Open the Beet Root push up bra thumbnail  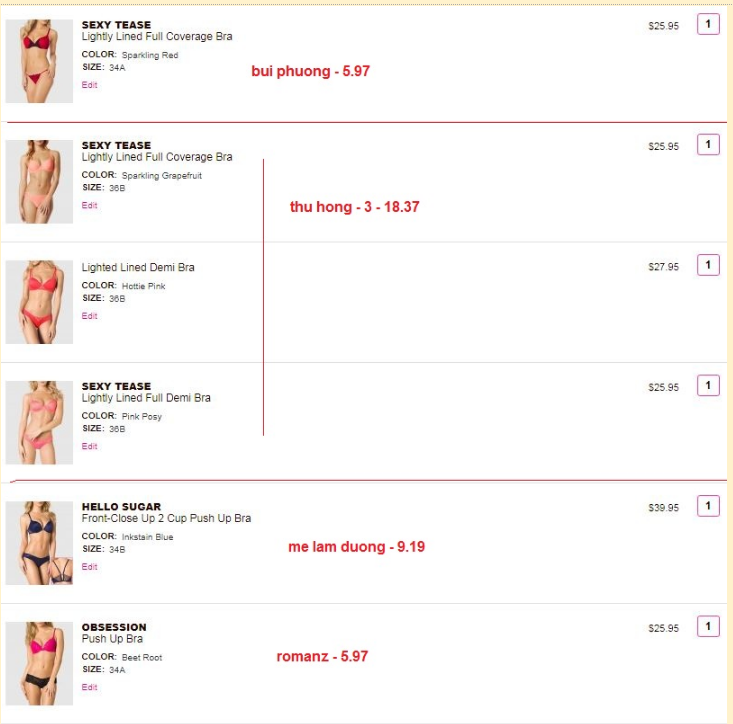point(39,663)
